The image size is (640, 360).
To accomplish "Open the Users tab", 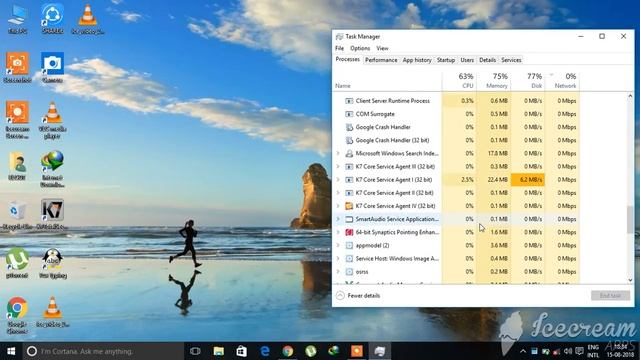I will pyautogui.click(x=467, y=60).
